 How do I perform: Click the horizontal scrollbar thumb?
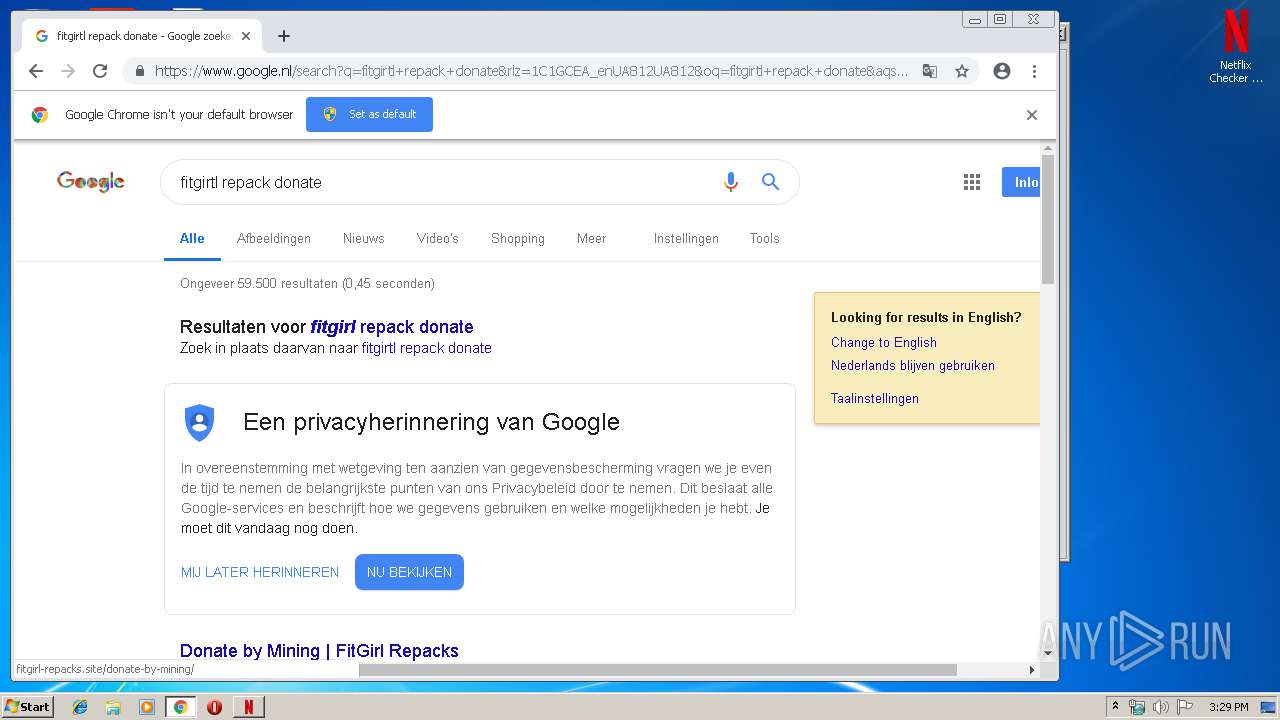click(x=658, y=669)
